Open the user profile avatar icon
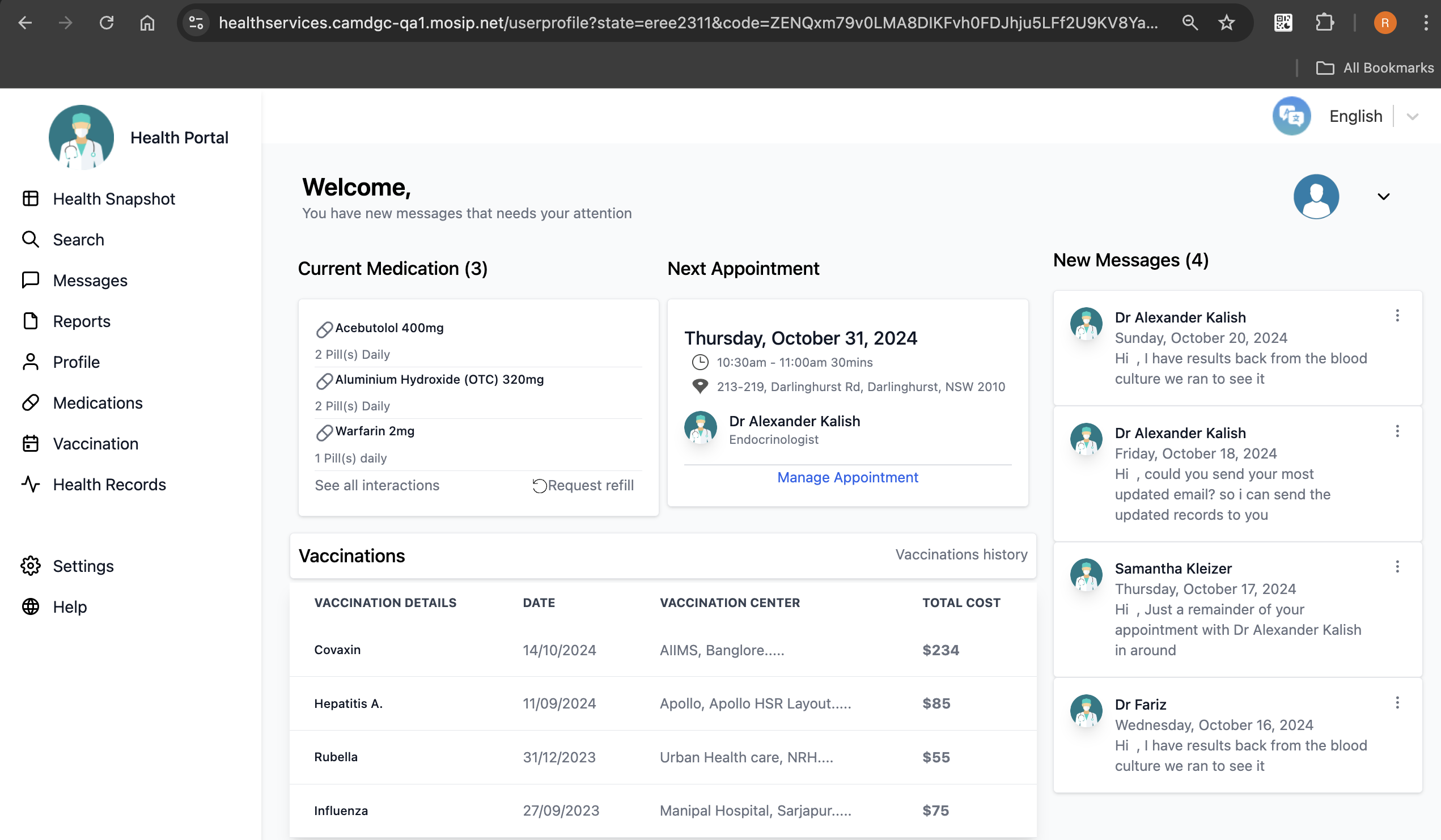This screenshot has width=1441, height=840. click(x=1316, y=197)
